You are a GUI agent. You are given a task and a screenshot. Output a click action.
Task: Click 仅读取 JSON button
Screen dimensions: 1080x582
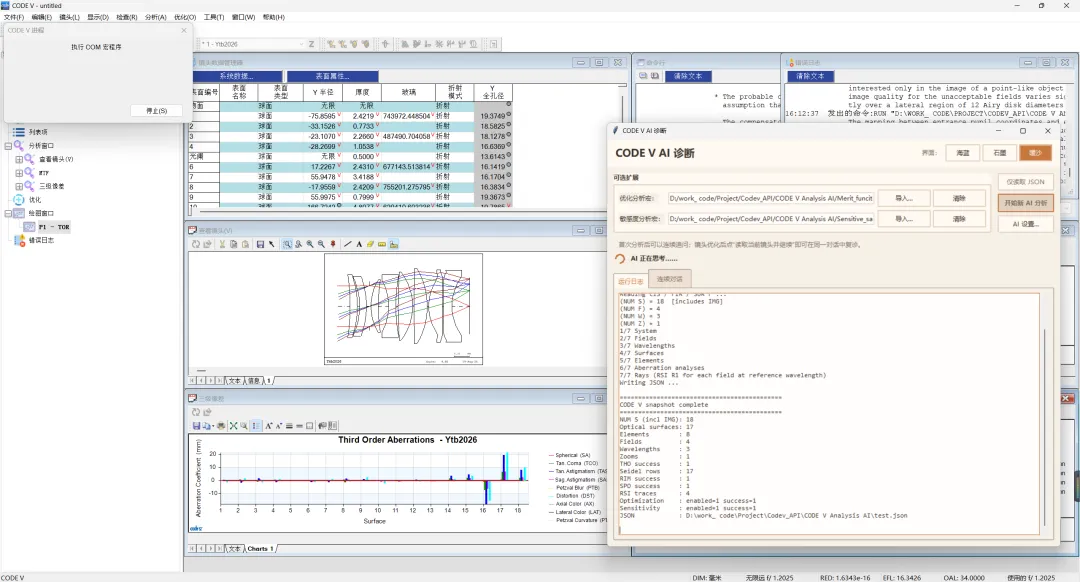1026,182
